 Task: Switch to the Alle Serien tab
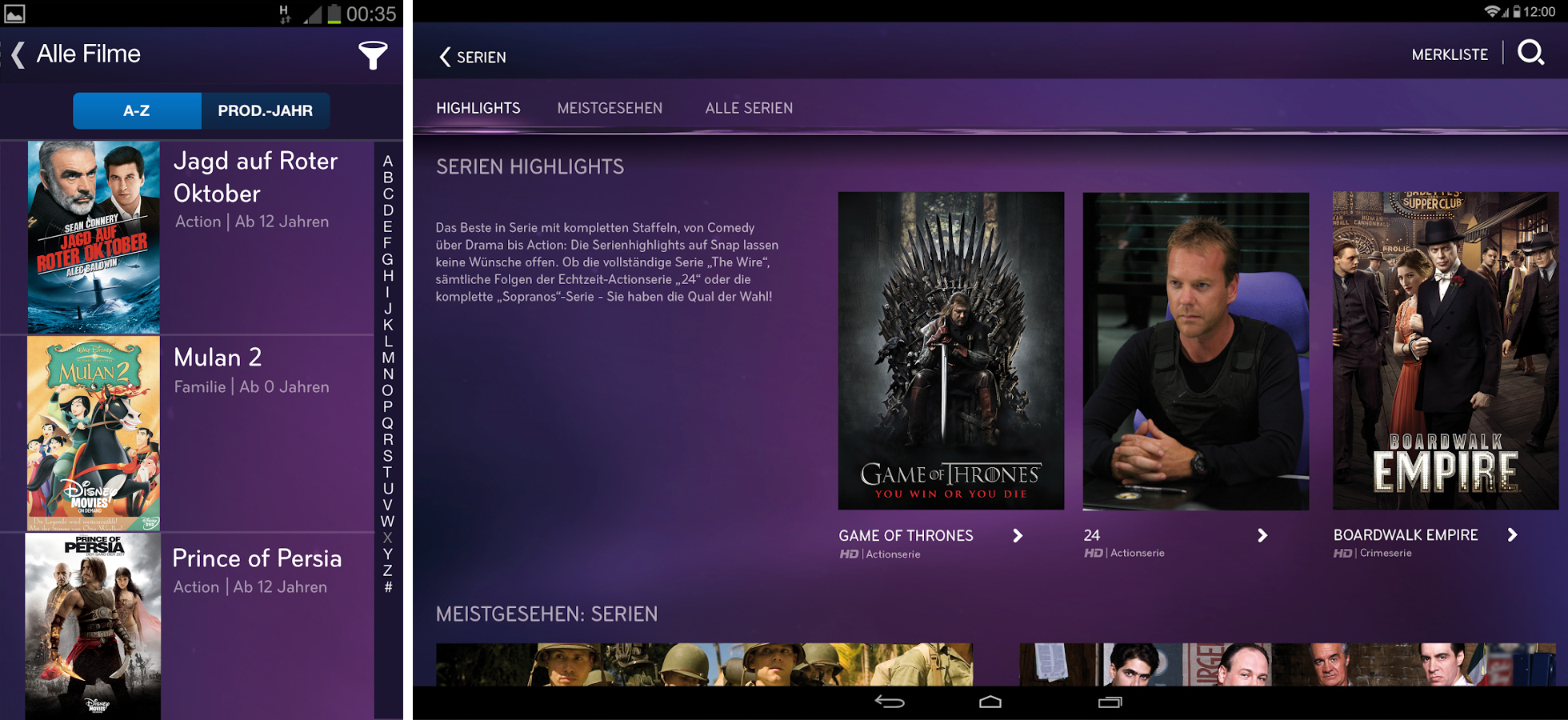(749, 108)
